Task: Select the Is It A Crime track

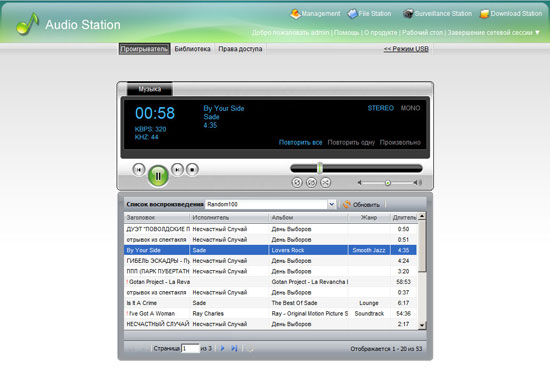Action: pyautogui.click(x=270, y=303)
